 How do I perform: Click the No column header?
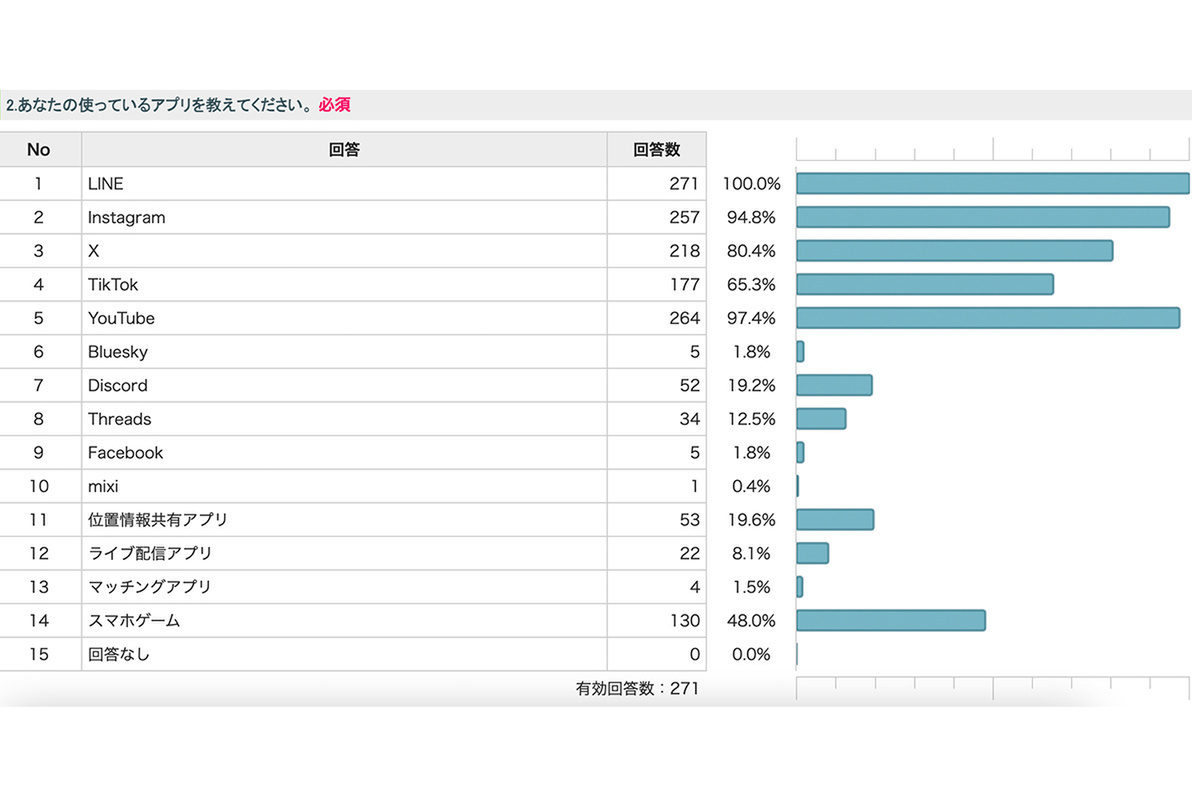point(39,150)
